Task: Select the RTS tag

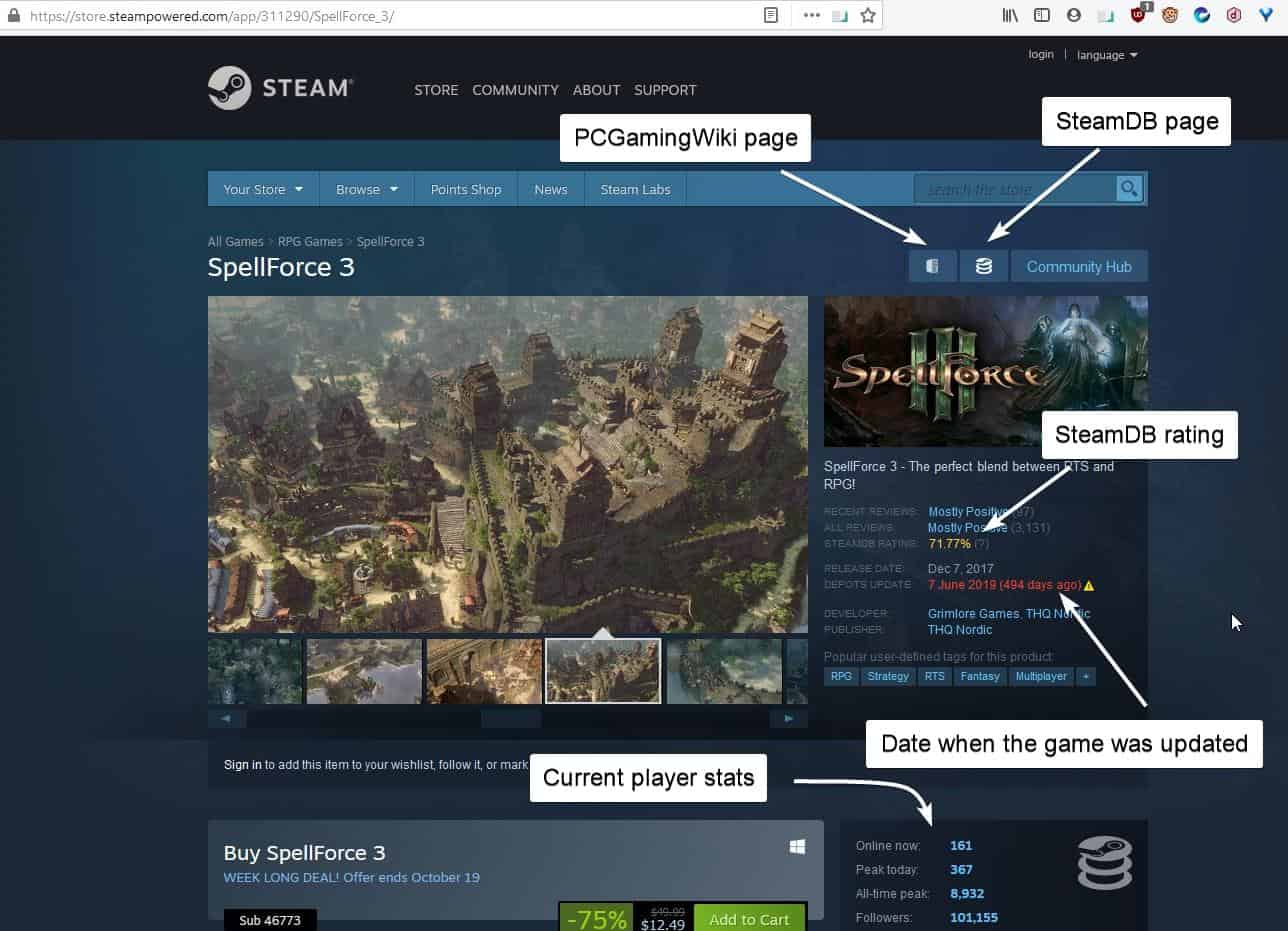Action: pos(934,676)
